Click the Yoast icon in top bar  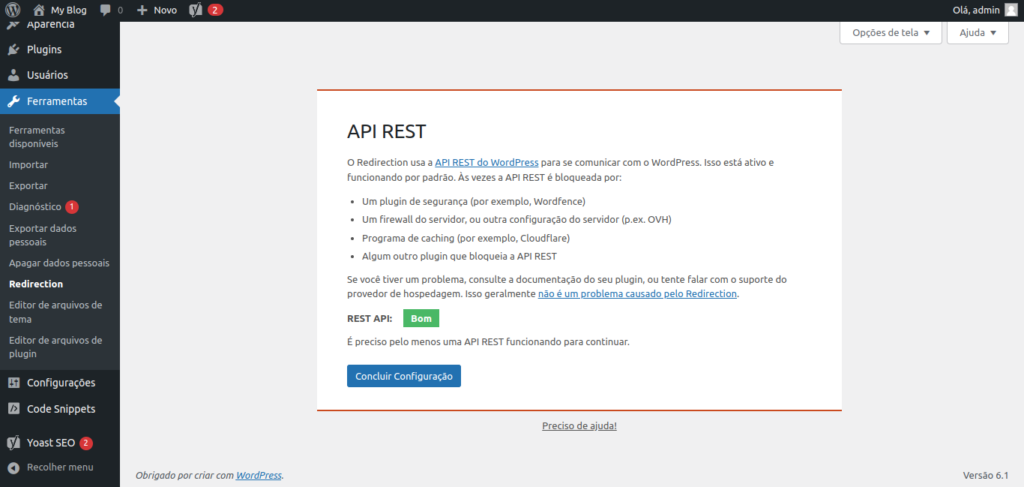pos(196,10)
